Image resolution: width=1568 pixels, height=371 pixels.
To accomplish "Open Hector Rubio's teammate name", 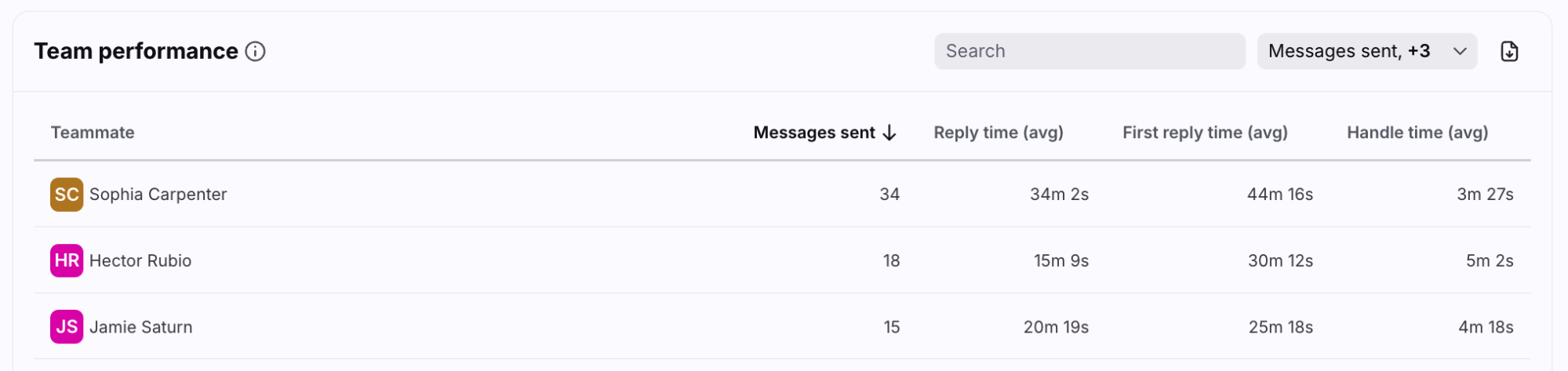I will tap(140, 260).
